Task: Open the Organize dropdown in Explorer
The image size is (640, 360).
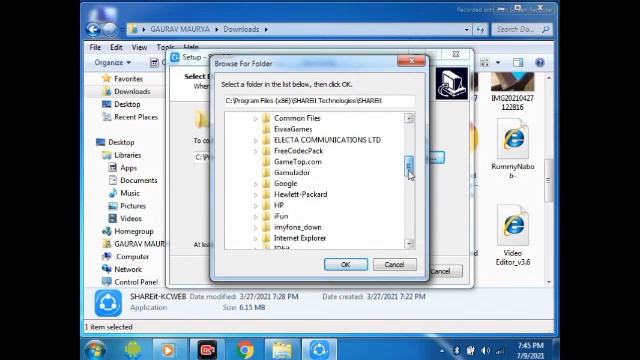Action: coord(113,62)
